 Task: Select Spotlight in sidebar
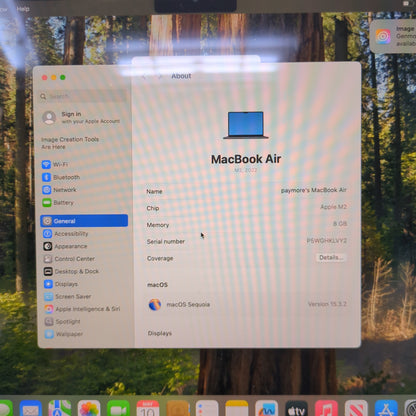(x=63, y=321)
